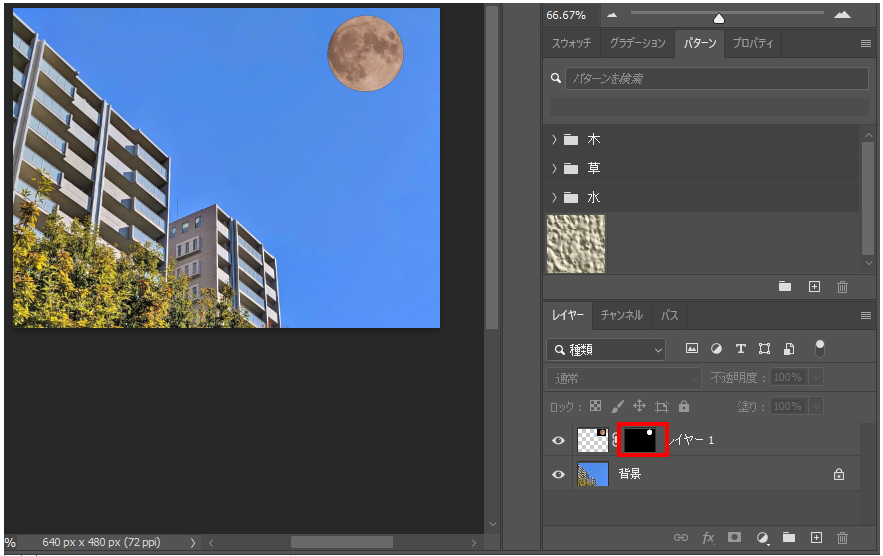Delete layer with layers panel trash icon
The image size is (883, 556).
click(842, 537)
